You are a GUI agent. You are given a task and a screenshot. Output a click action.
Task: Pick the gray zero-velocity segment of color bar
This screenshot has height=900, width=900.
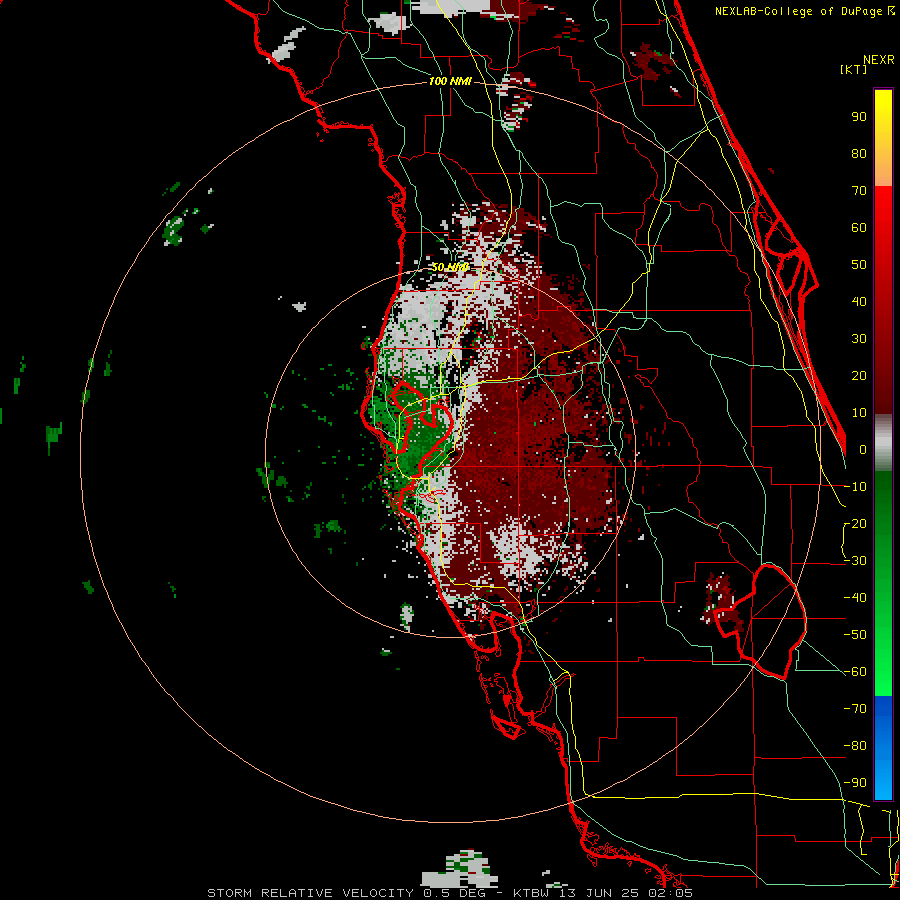click(883, 443)
